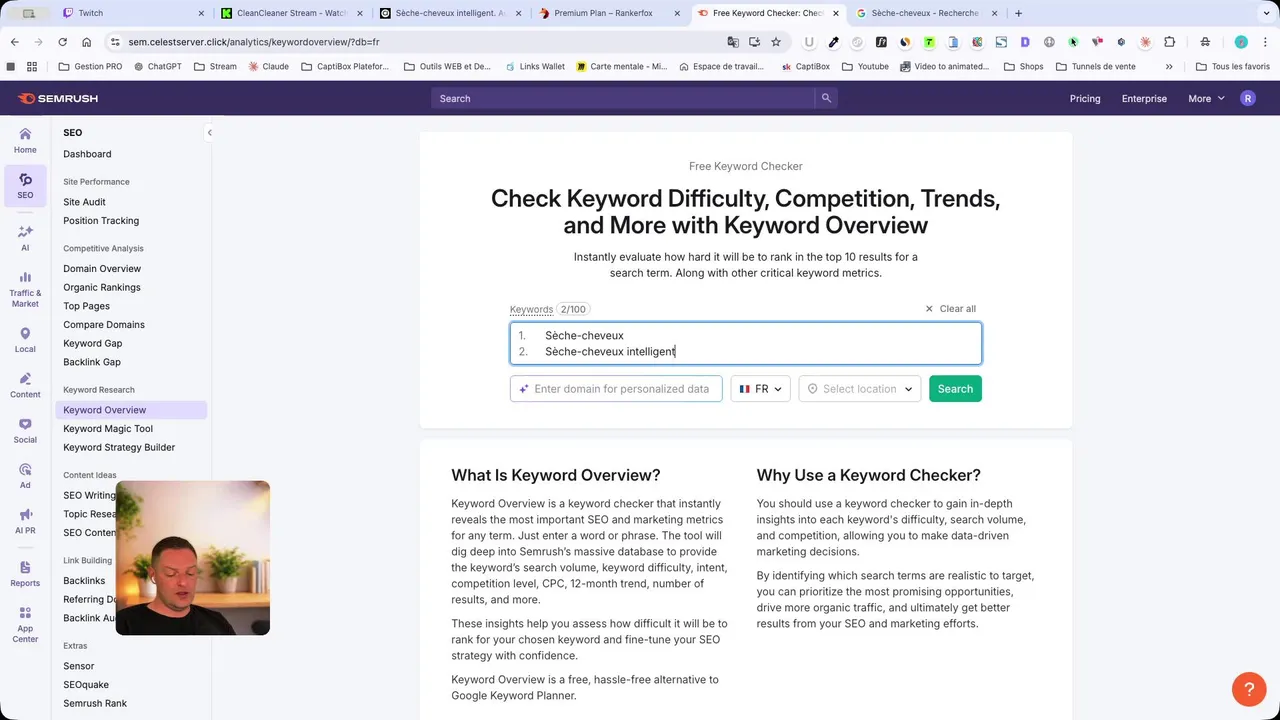Reload the page with browser refresh icon
The height and width of the screenshot is (720, 1280).
62,42
